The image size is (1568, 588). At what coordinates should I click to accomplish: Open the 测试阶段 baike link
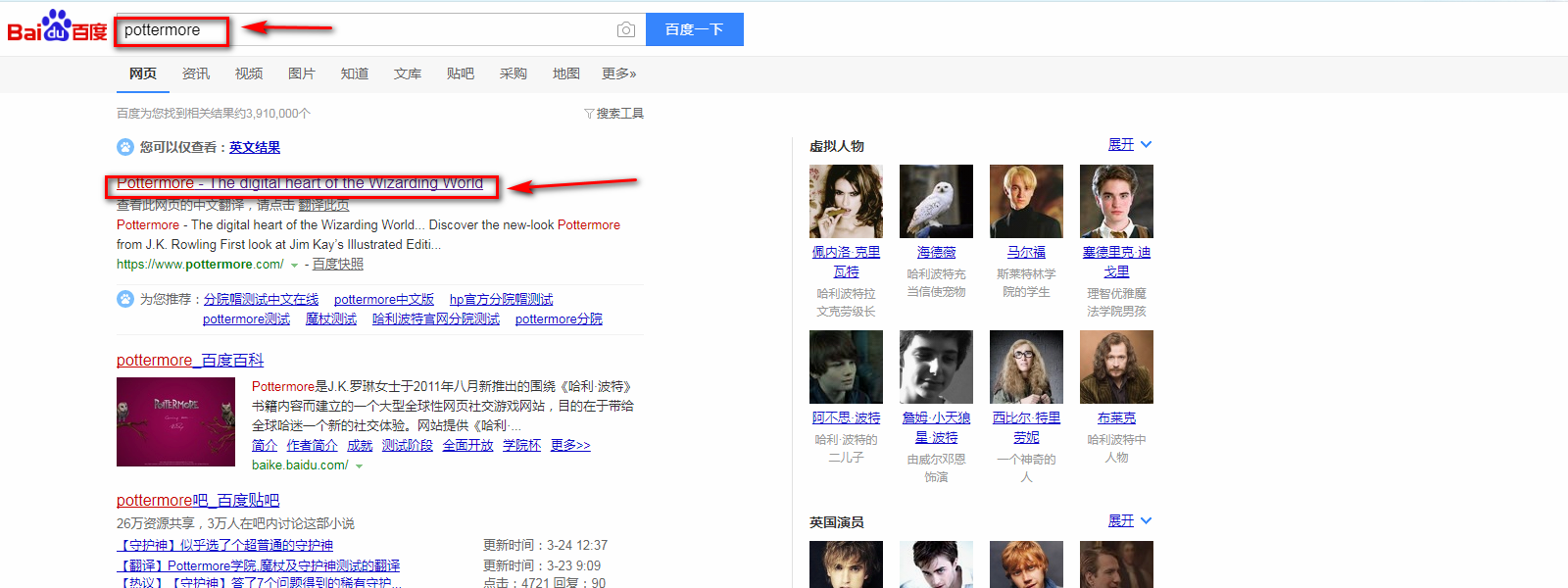408,445
